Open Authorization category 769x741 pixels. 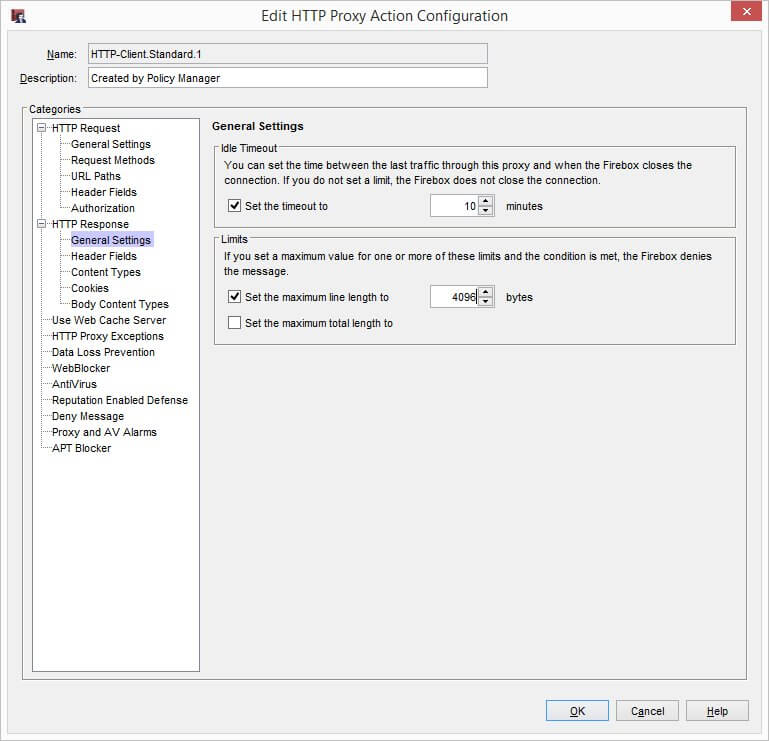click(x=103, y=208)
